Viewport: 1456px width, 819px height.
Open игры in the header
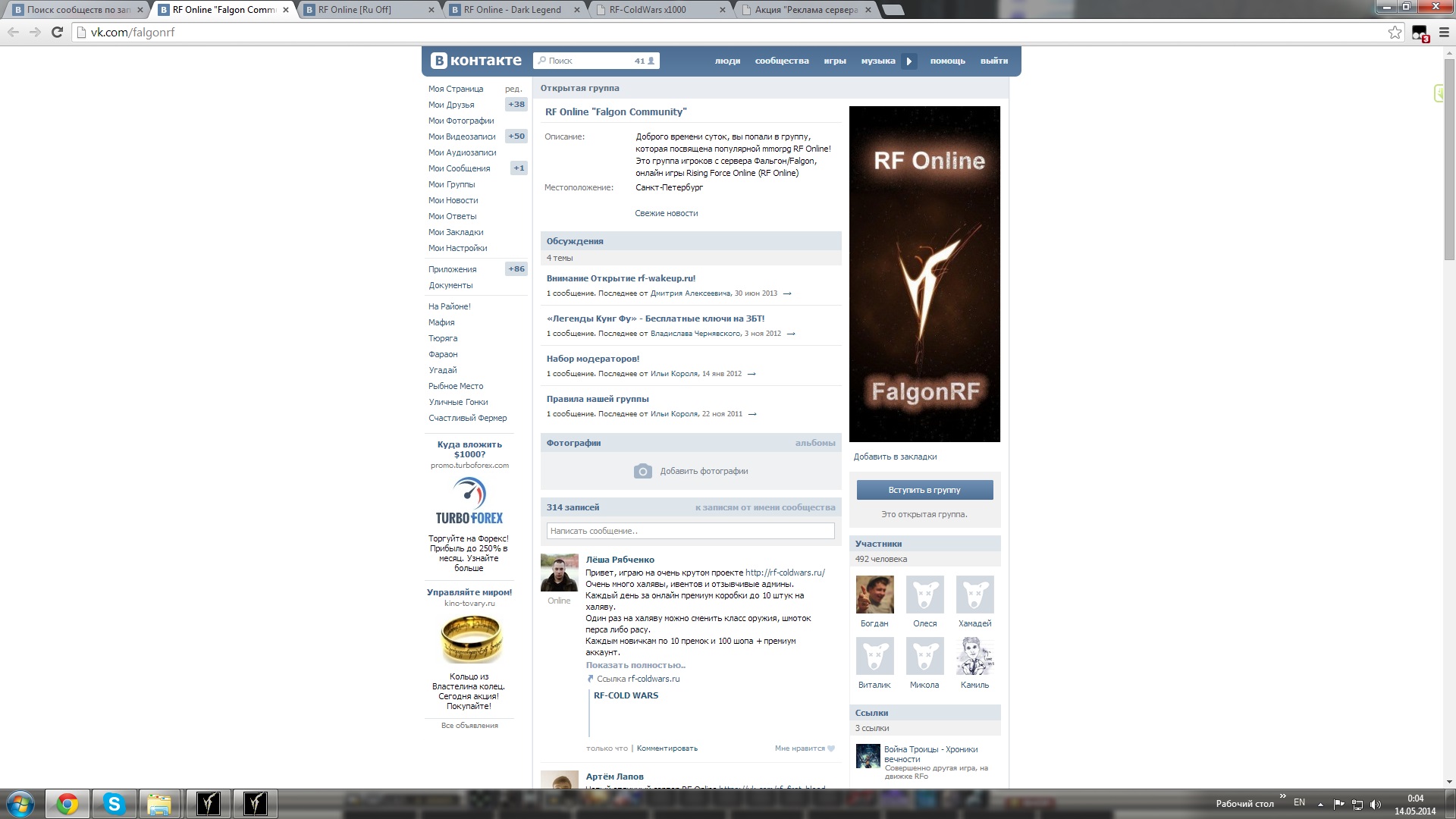pos(835,61)
